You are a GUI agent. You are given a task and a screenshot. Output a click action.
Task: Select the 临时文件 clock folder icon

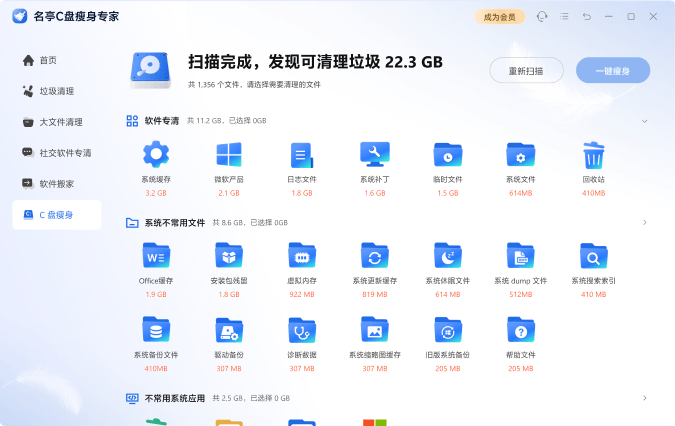448,154
